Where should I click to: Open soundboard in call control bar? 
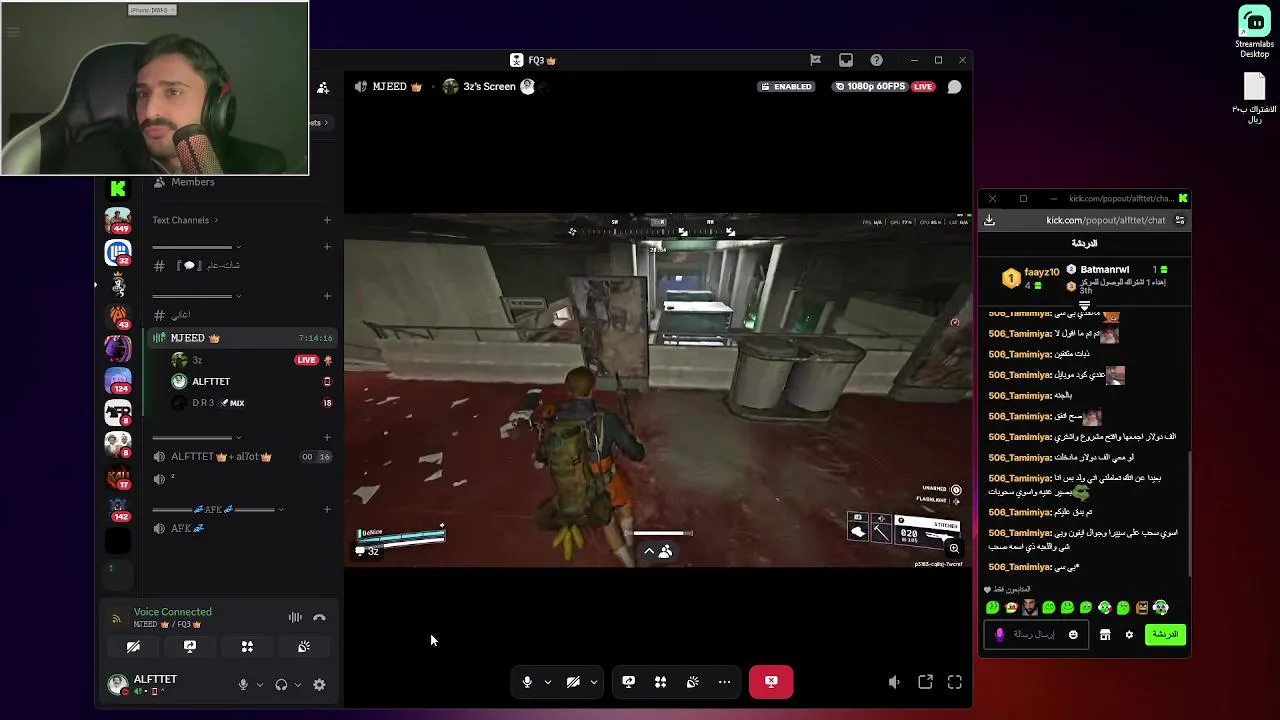pyautogui.click(x=692, y=682)
